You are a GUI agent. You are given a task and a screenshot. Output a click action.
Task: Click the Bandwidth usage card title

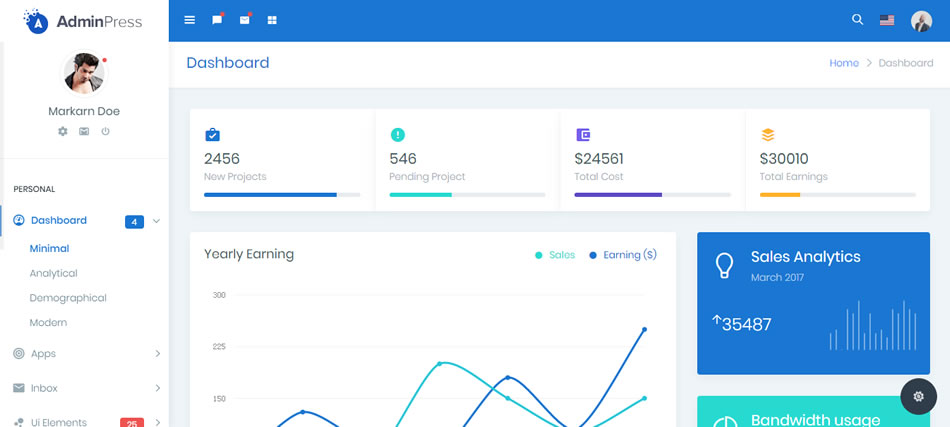815,420
